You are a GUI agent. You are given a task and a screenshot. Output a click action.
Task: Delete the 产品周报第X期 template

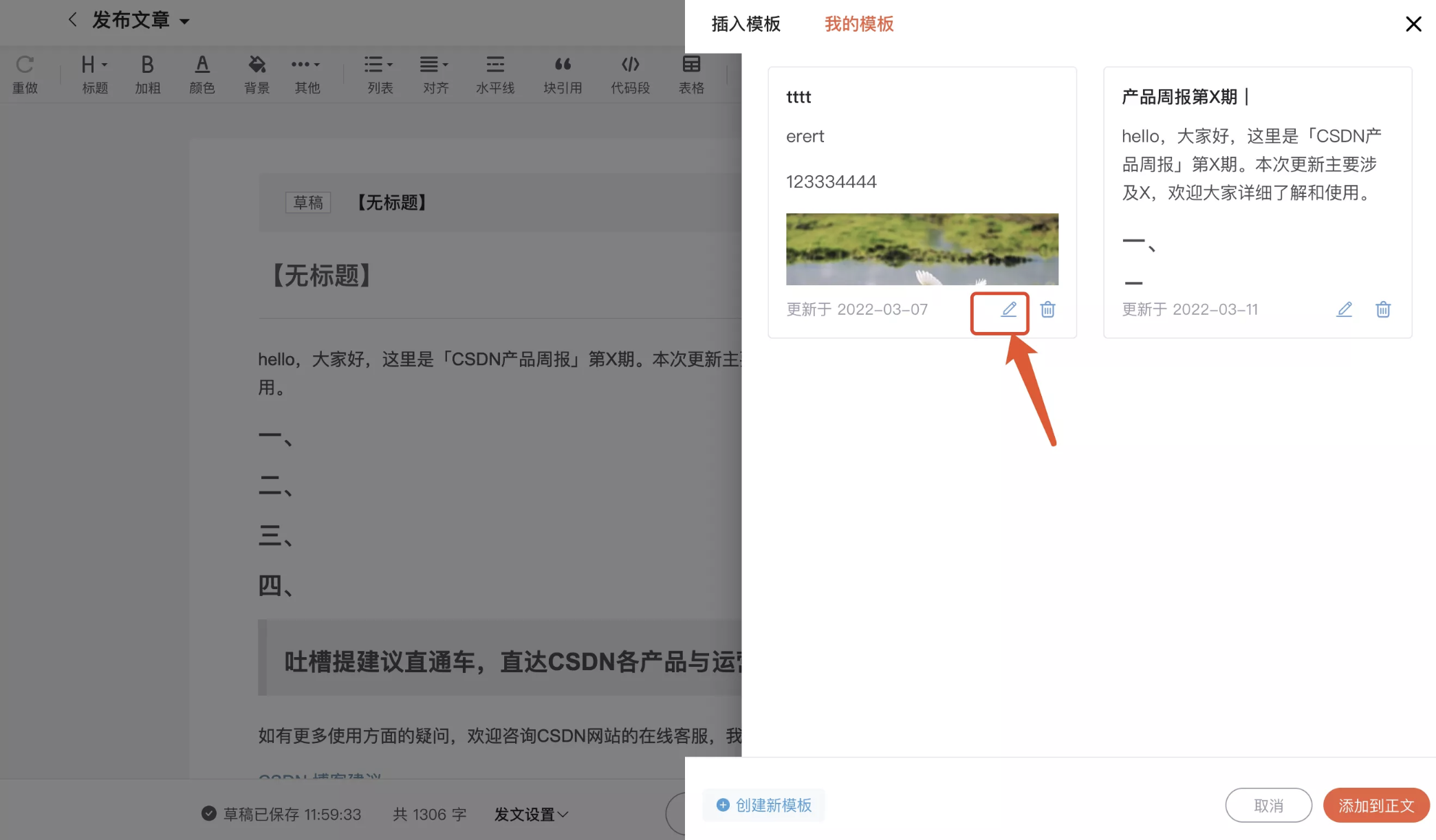[1383, 309]
